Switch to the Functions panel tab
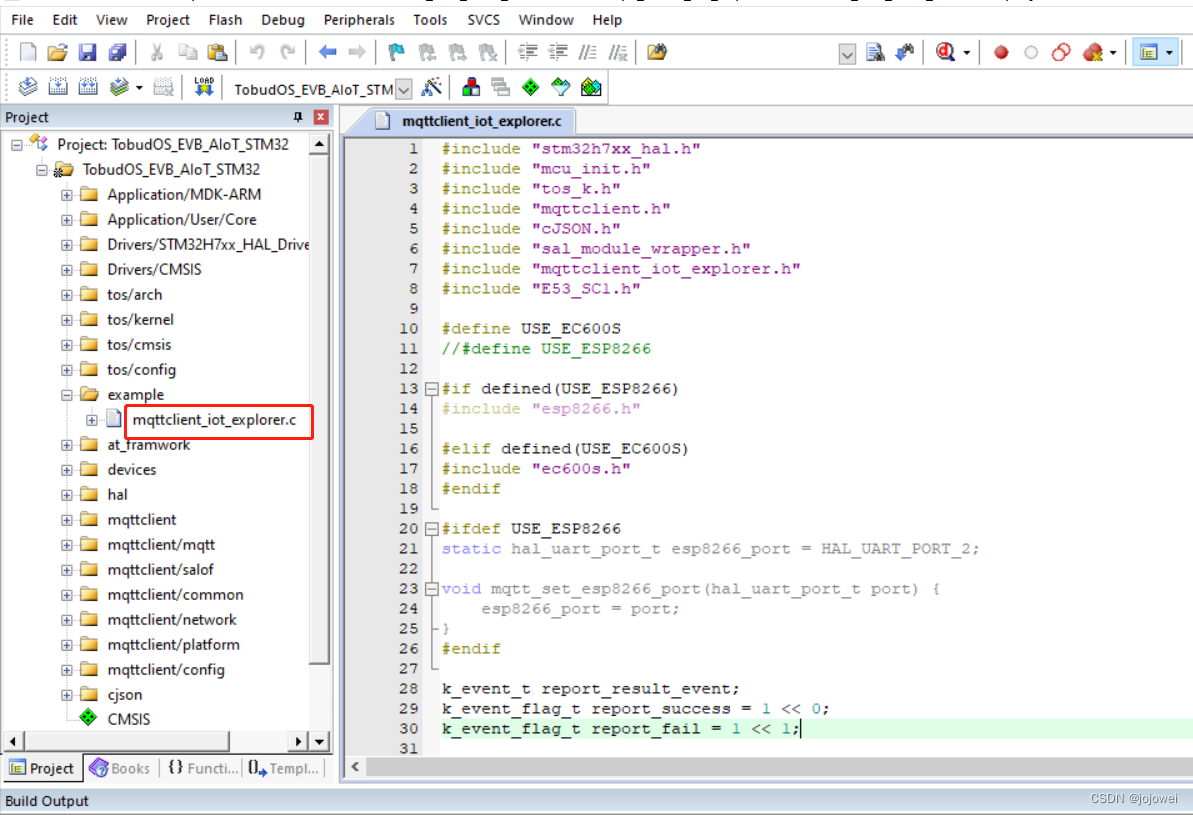Image resolution: width=1193 pixels, height=815 pixels. point(202,768)
